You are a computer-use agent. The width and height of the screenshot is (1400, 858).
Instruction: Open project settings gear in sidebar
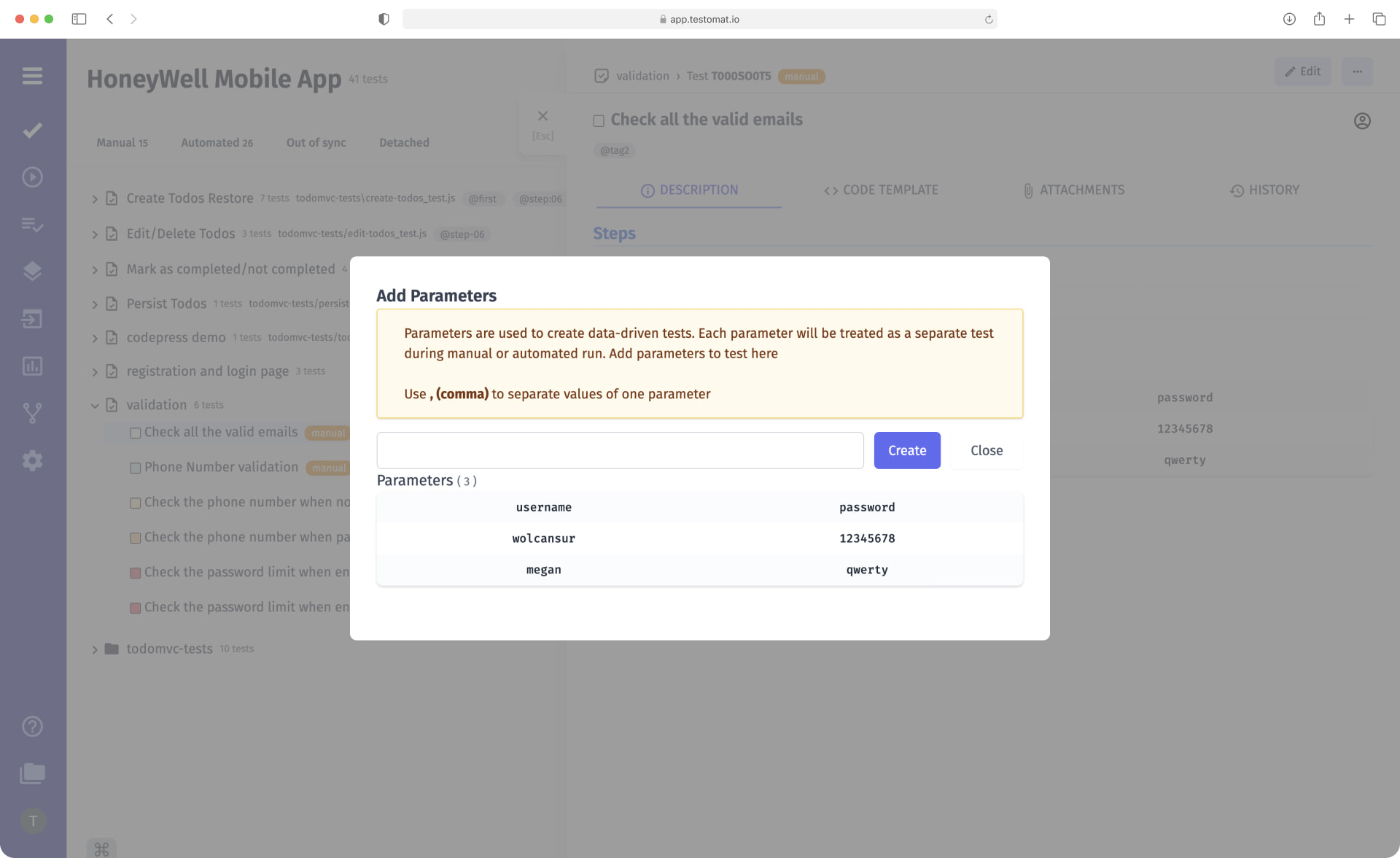coord(32,460)
